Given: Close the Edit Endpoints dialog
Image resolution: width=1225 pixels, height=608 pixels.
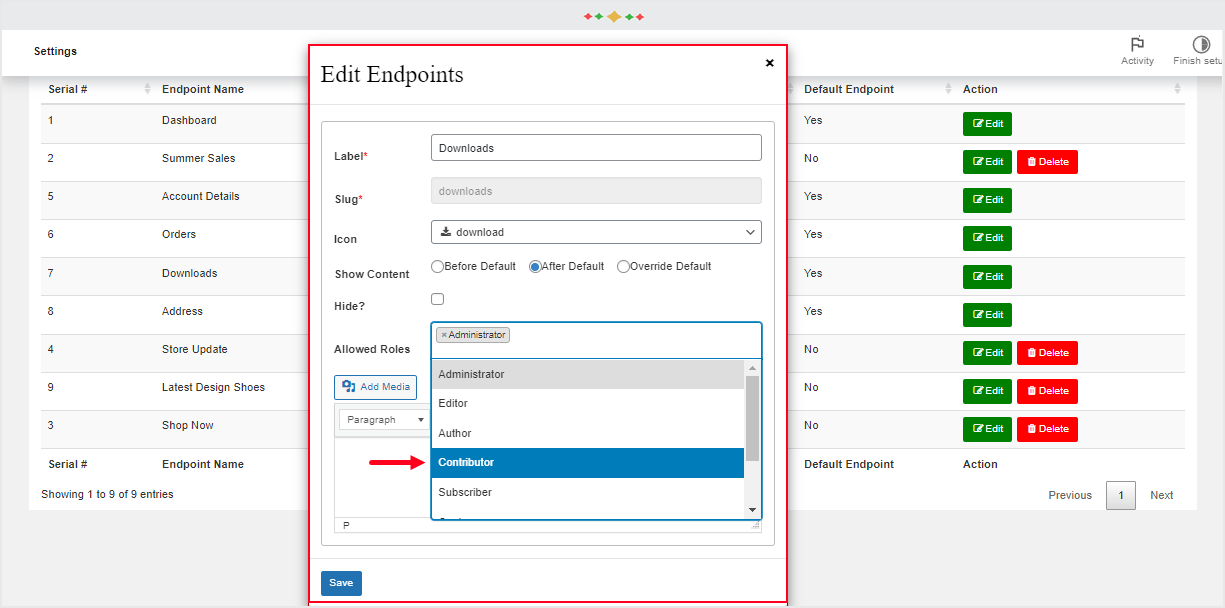Looking at the screenshot, I should coord(769,63).
